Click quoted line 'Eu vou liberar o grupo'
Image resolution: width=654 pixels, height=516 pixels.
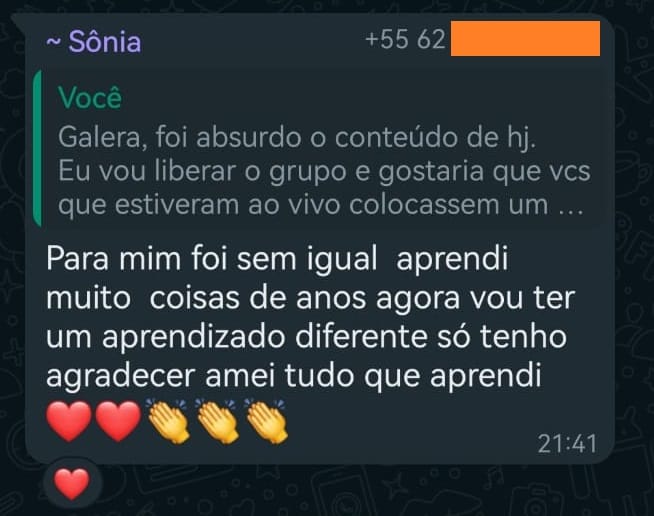click(x=202, y=171)
